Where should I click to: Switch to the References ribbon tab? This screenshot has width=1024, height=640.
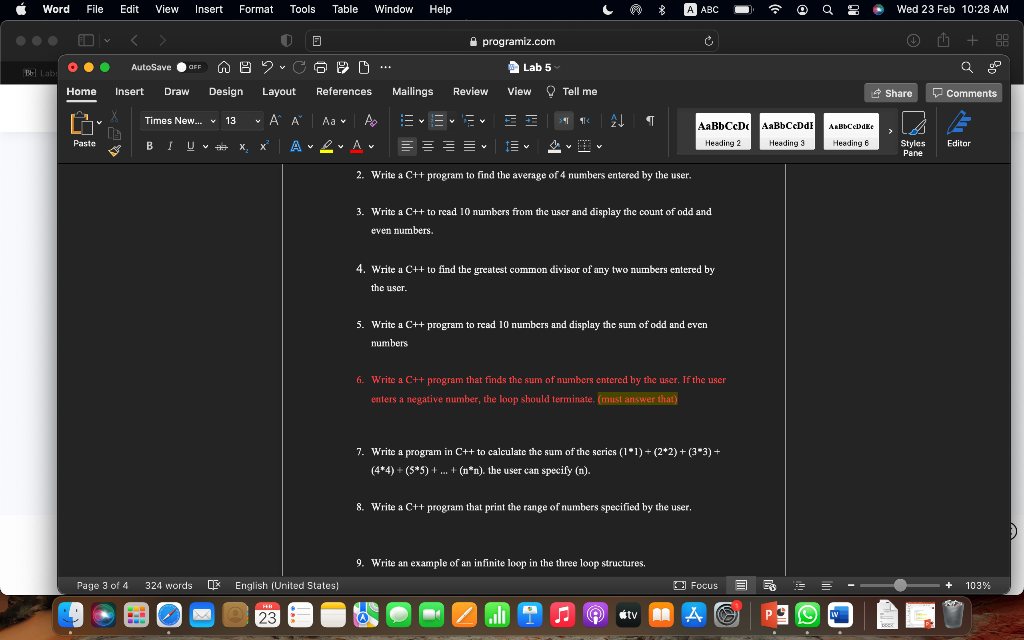tap(344, 91)
